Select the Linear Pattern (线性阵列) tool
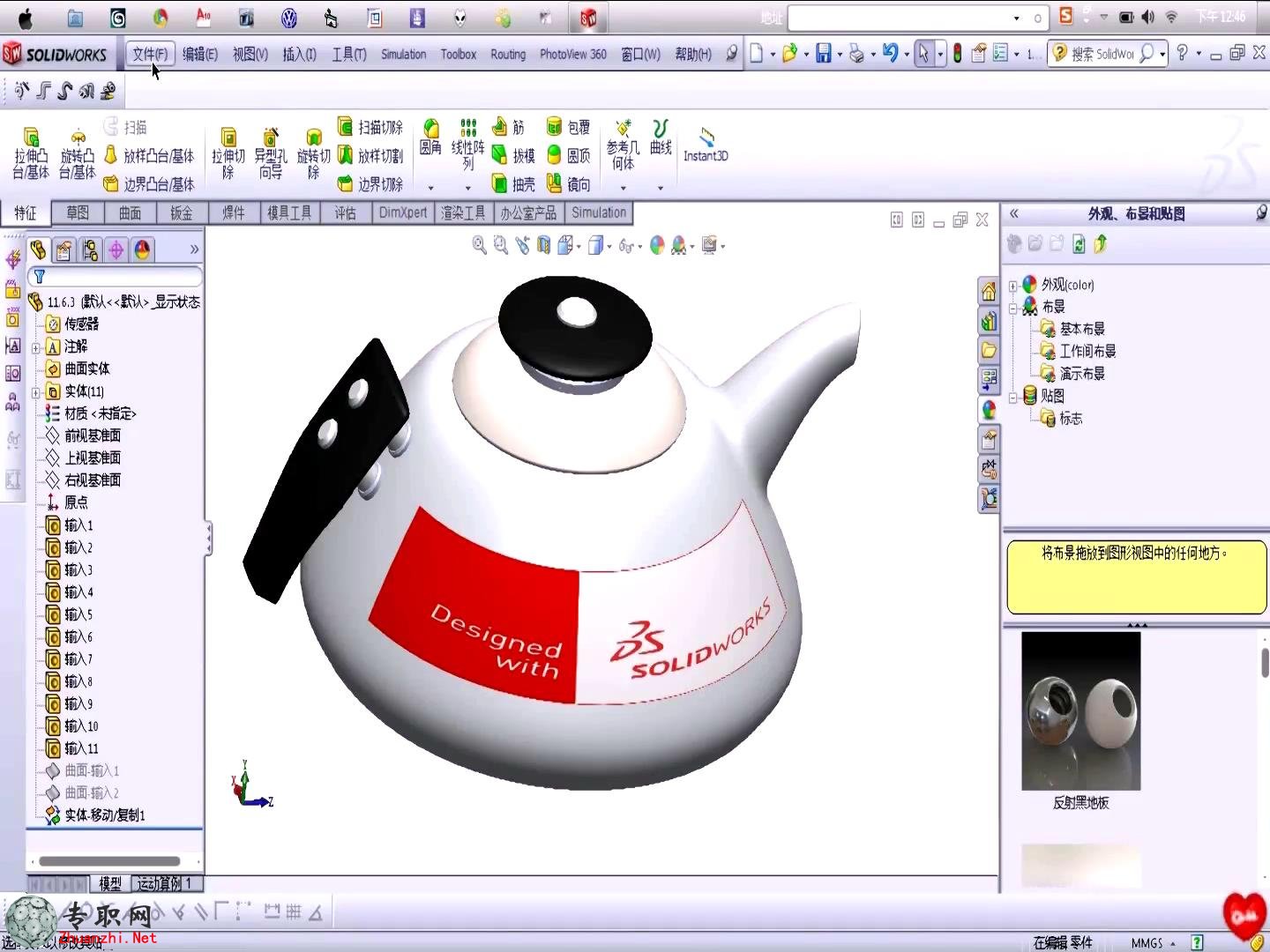 468,145
